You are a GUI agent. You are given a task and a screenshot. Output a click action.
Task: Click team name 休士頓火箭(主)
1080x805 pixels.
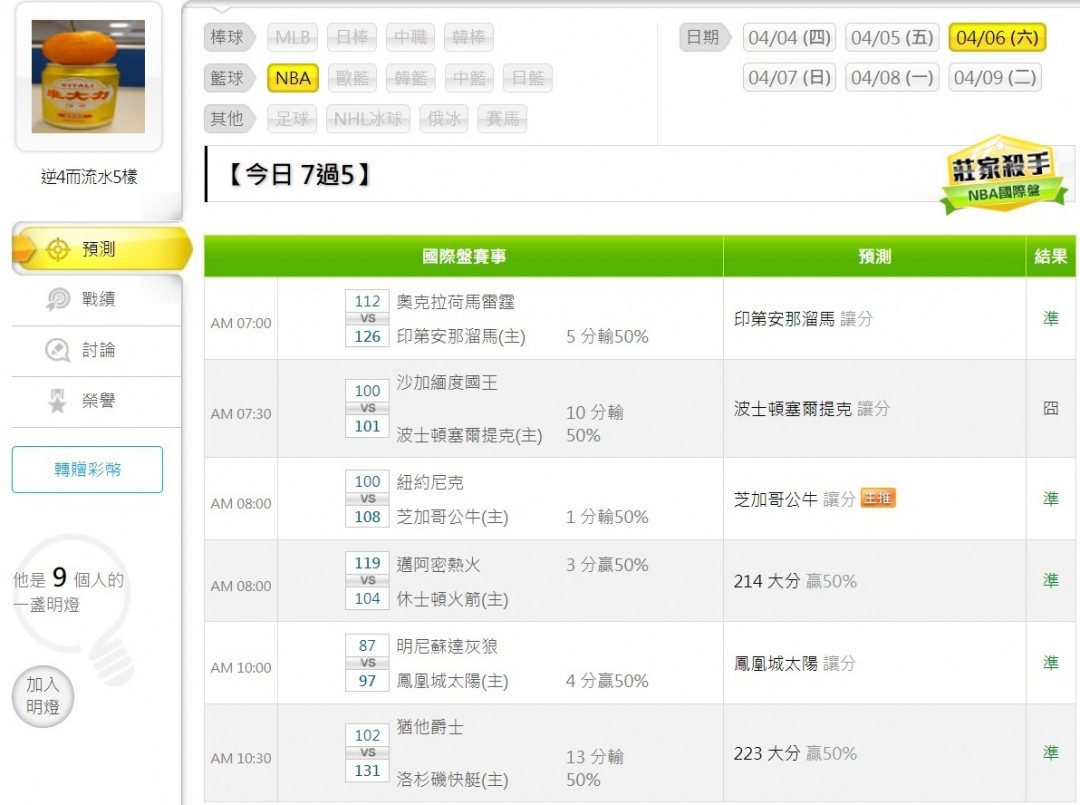tap(452, 599)
